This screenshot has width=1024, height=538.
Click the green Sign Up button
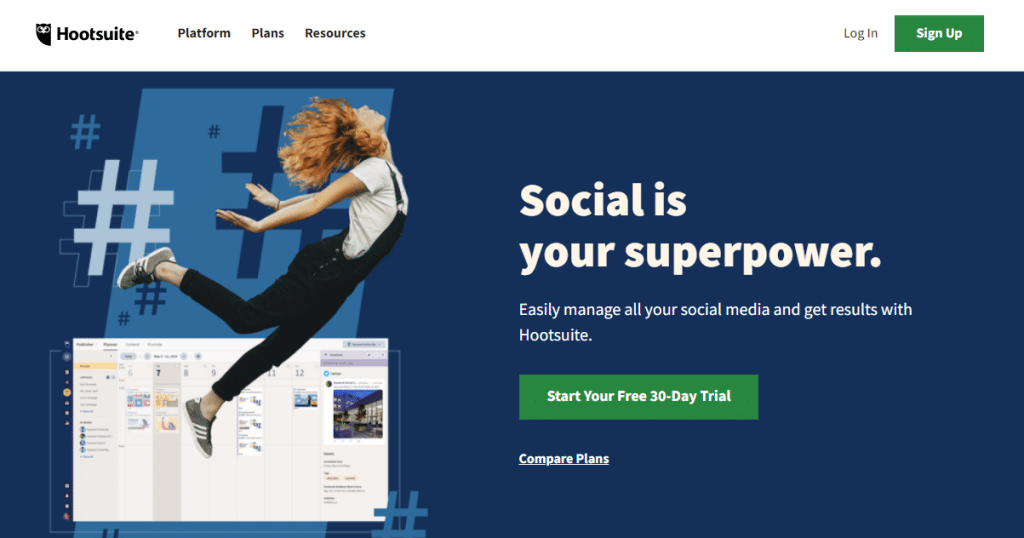coord(938,33)
